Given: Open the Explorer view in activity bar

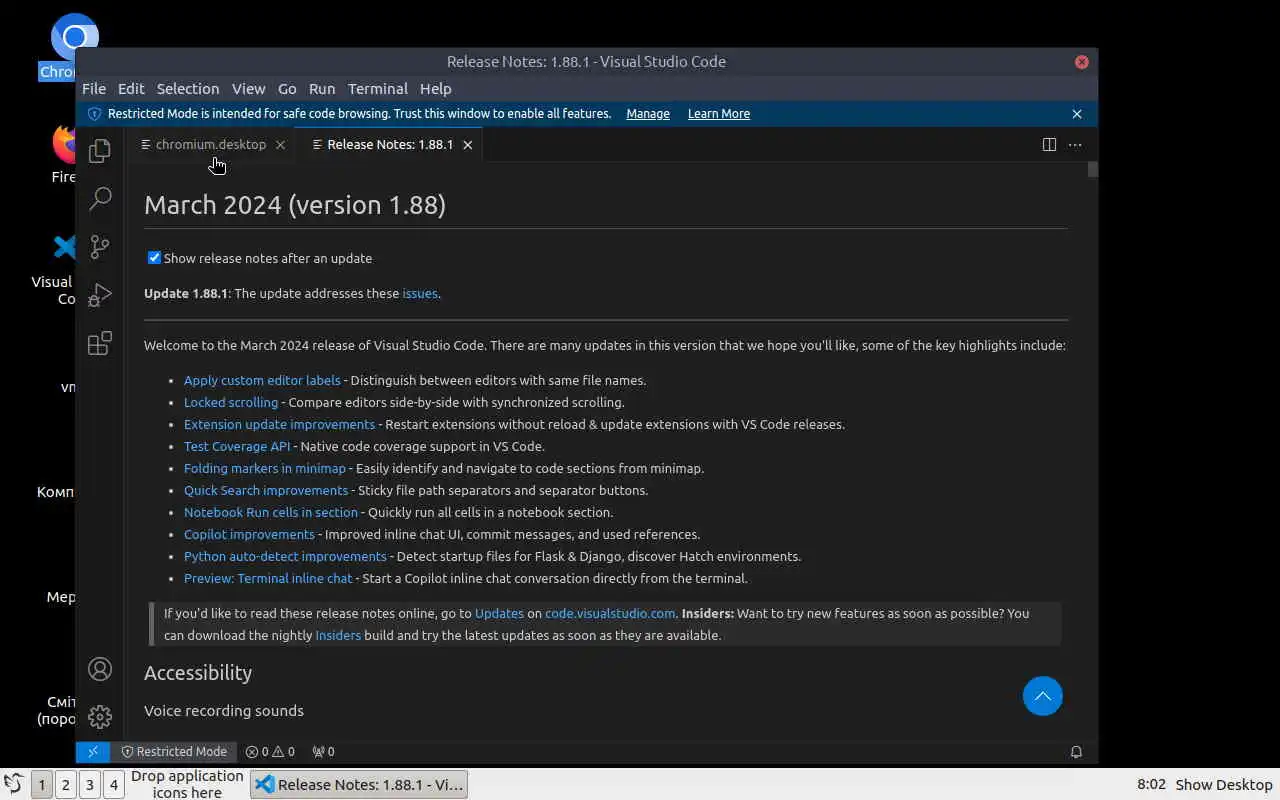Looking at the screenshot, I should click(100, 150).
